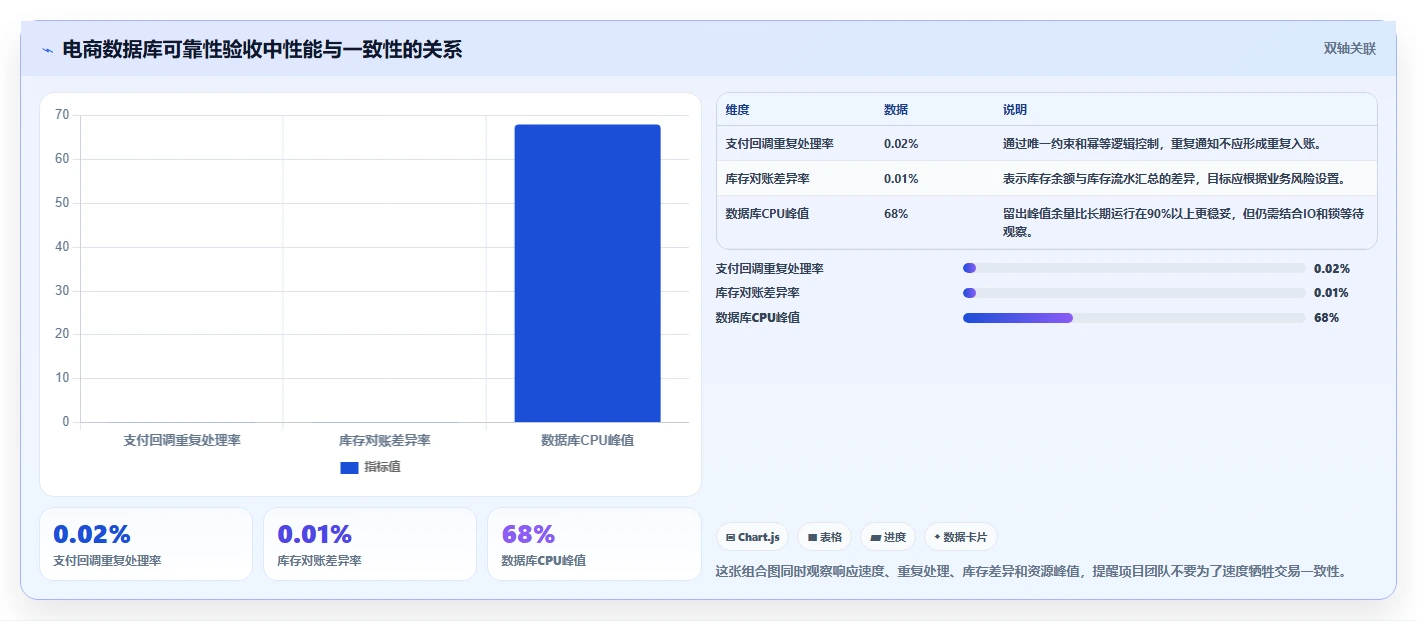This screenshot has height=621, width=1417.
Task: Toggle the 指标值 legend swatch
Action: pos(349,467)
